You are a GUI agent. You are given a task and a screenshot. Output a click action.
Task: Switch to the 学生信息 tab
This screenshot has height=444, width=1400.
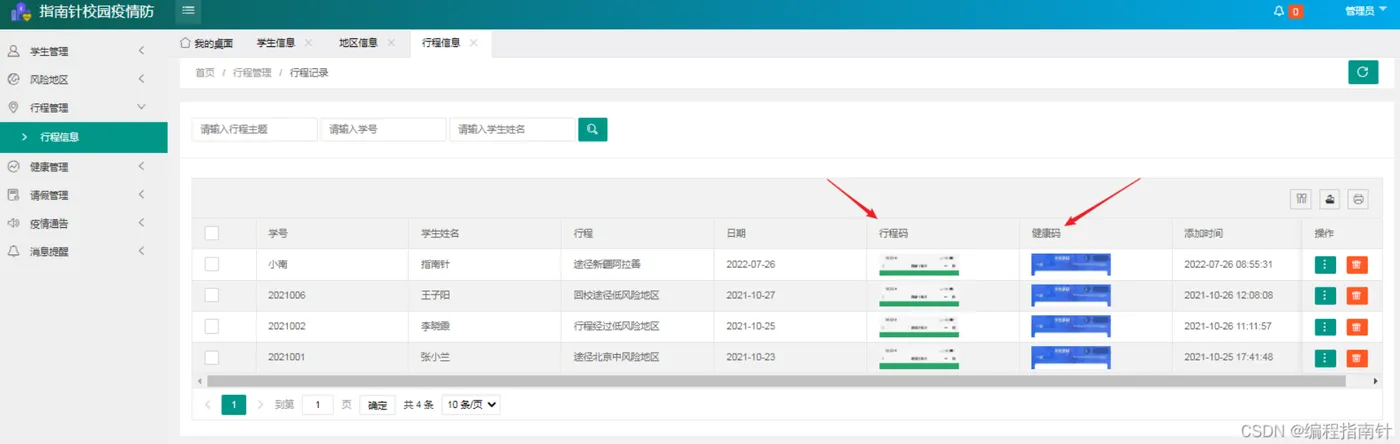(x=275, y=43)
